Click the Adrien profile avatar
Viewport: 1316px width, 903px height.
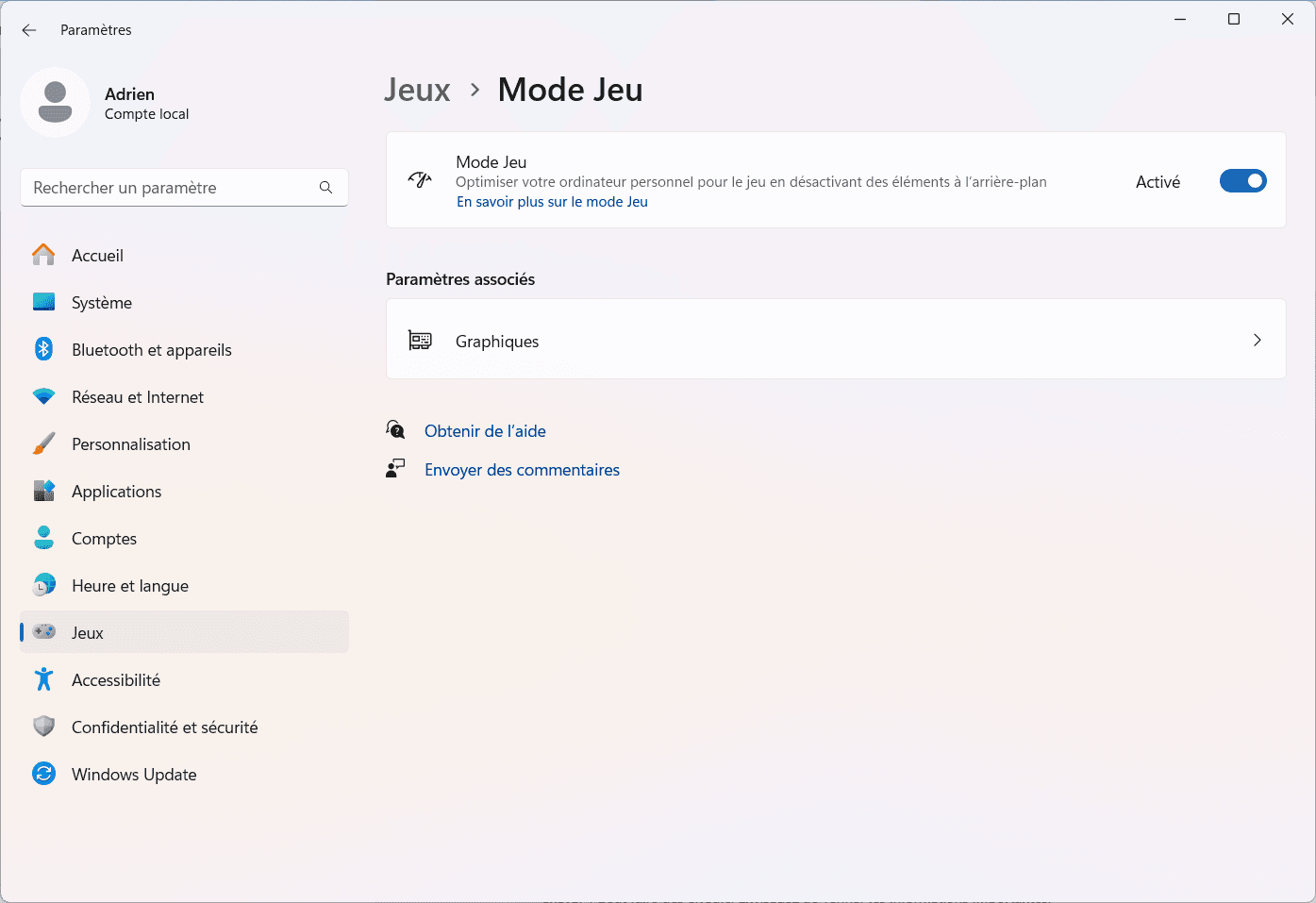click(55, 102)
